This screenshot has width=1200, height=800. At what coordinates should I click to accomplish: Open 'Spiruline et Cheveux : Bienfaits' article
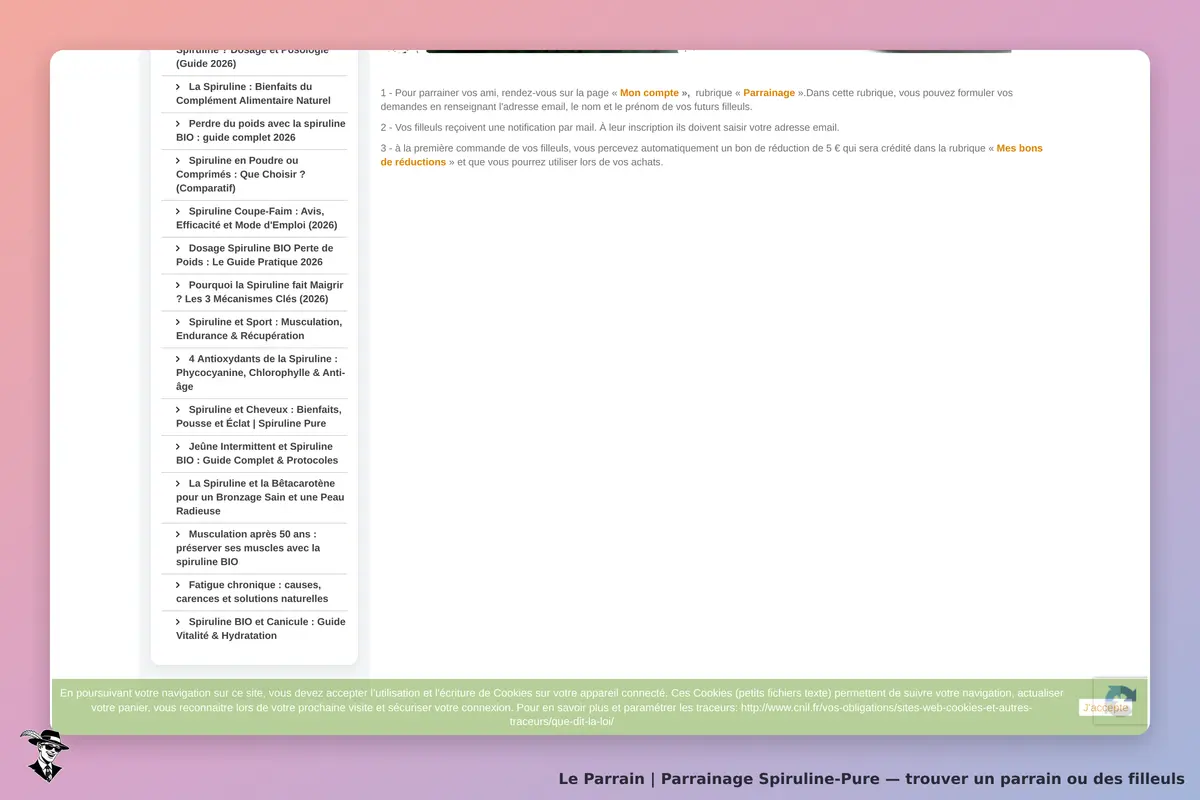[x=259, y=416]
